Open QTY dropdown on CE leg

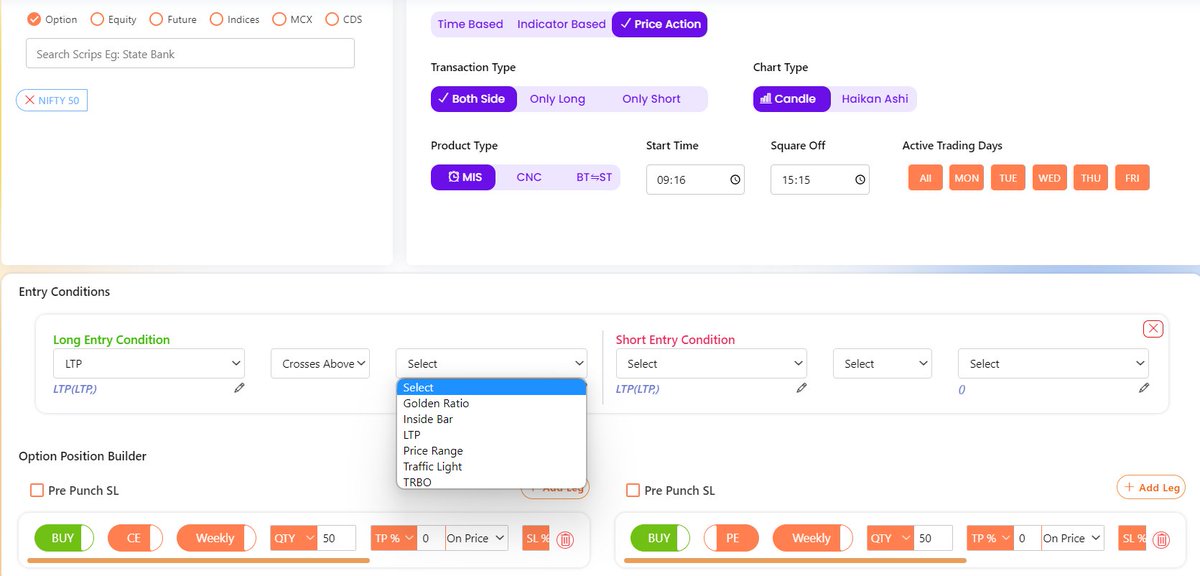tap(293, 538)
